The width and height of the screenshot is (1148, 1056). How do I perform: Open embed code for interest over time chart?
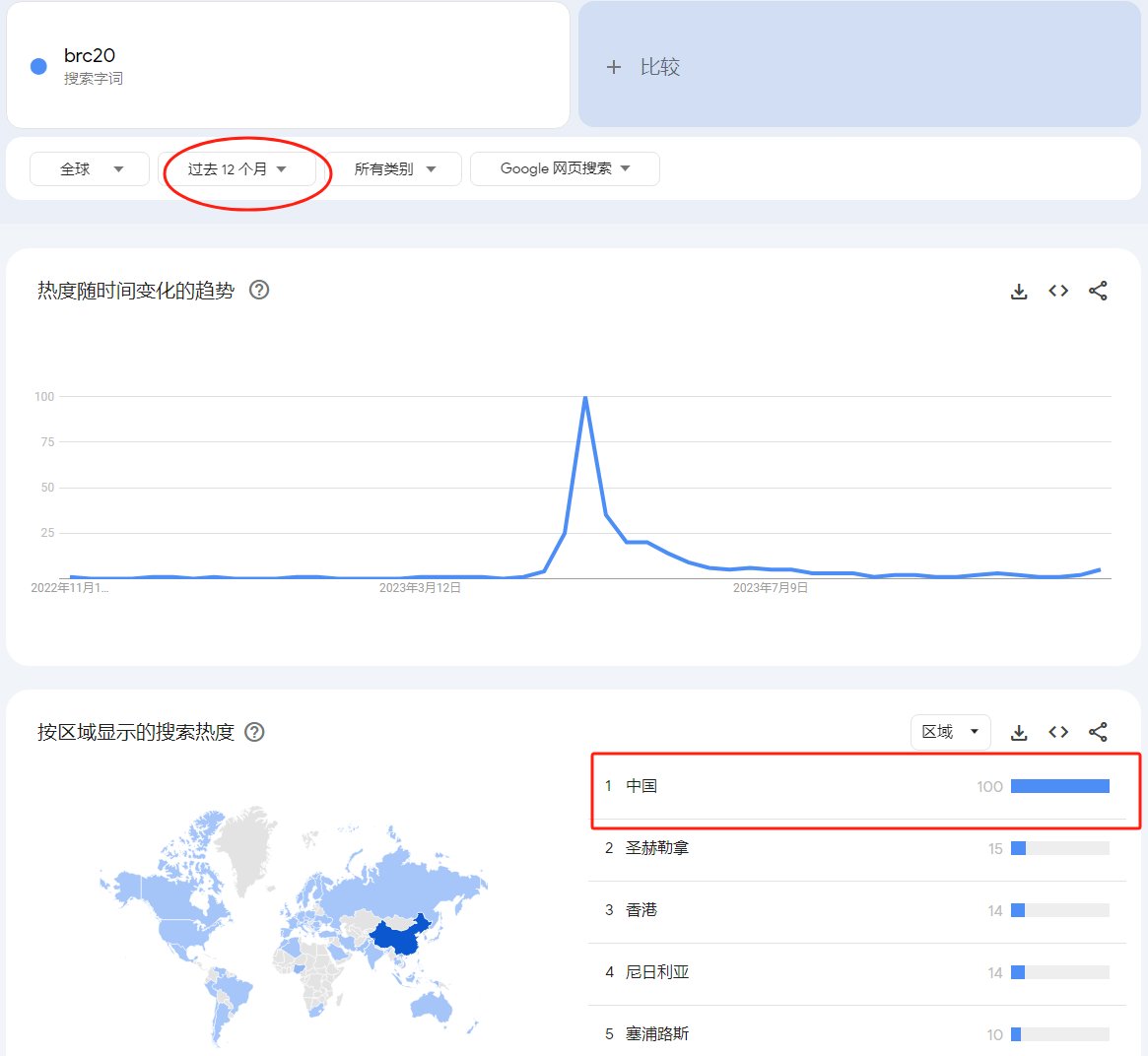(1058, 292)
